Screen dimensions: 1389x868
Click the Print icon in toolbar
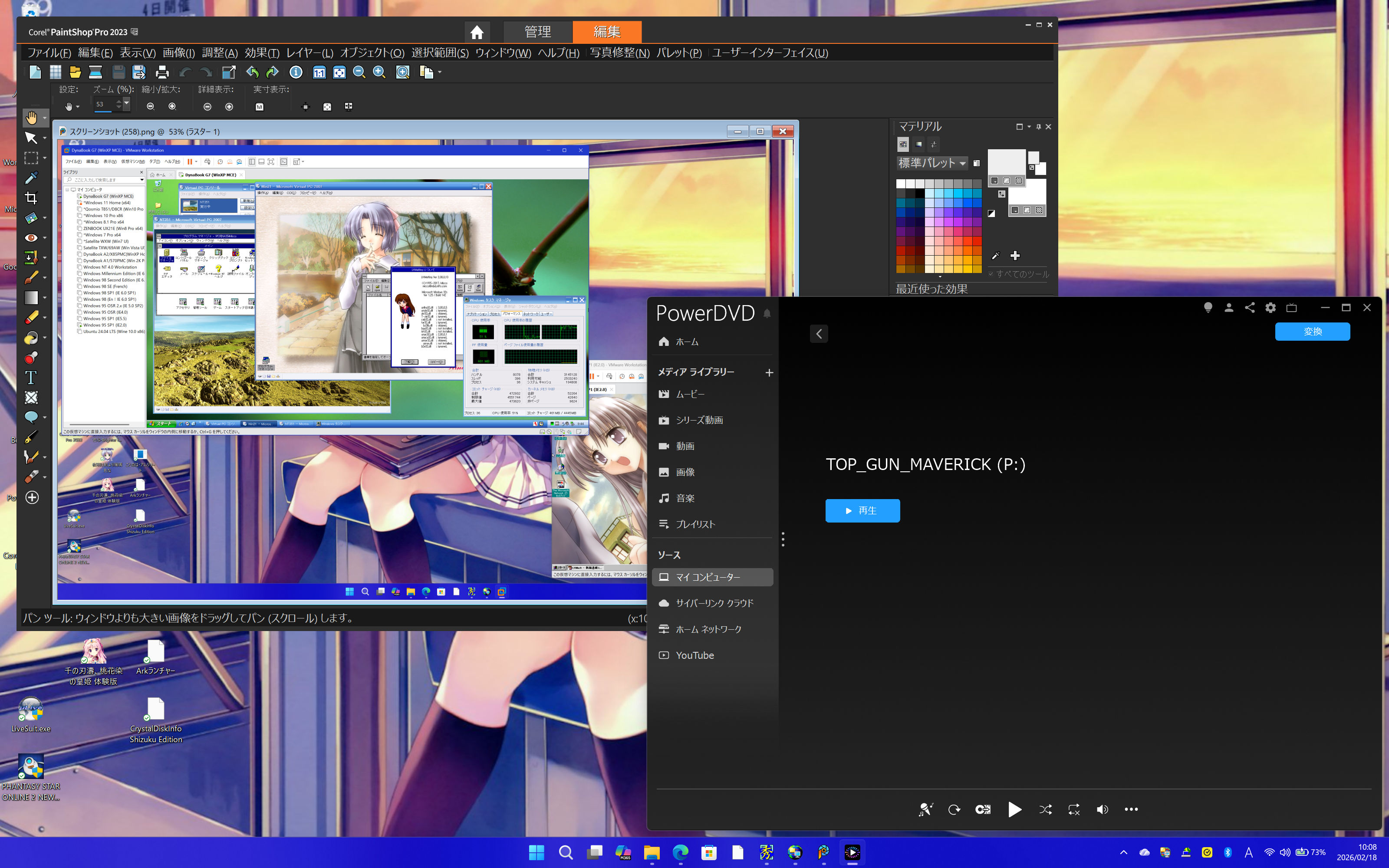click(162, 72)
